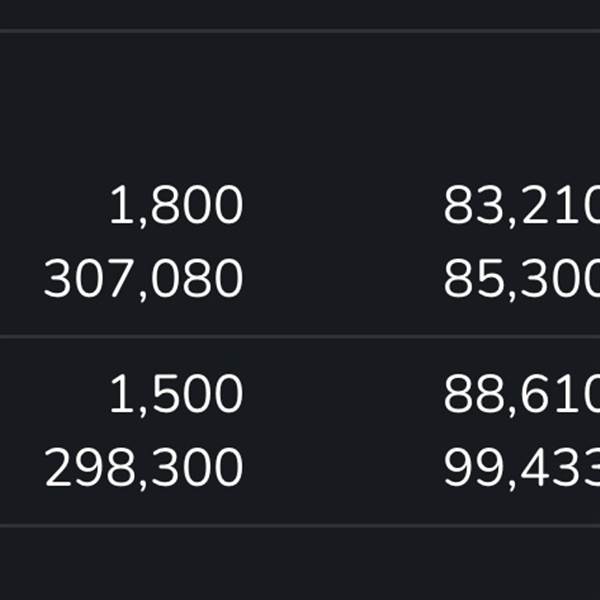Select the 307,080 table cell

tap(144, 279)
